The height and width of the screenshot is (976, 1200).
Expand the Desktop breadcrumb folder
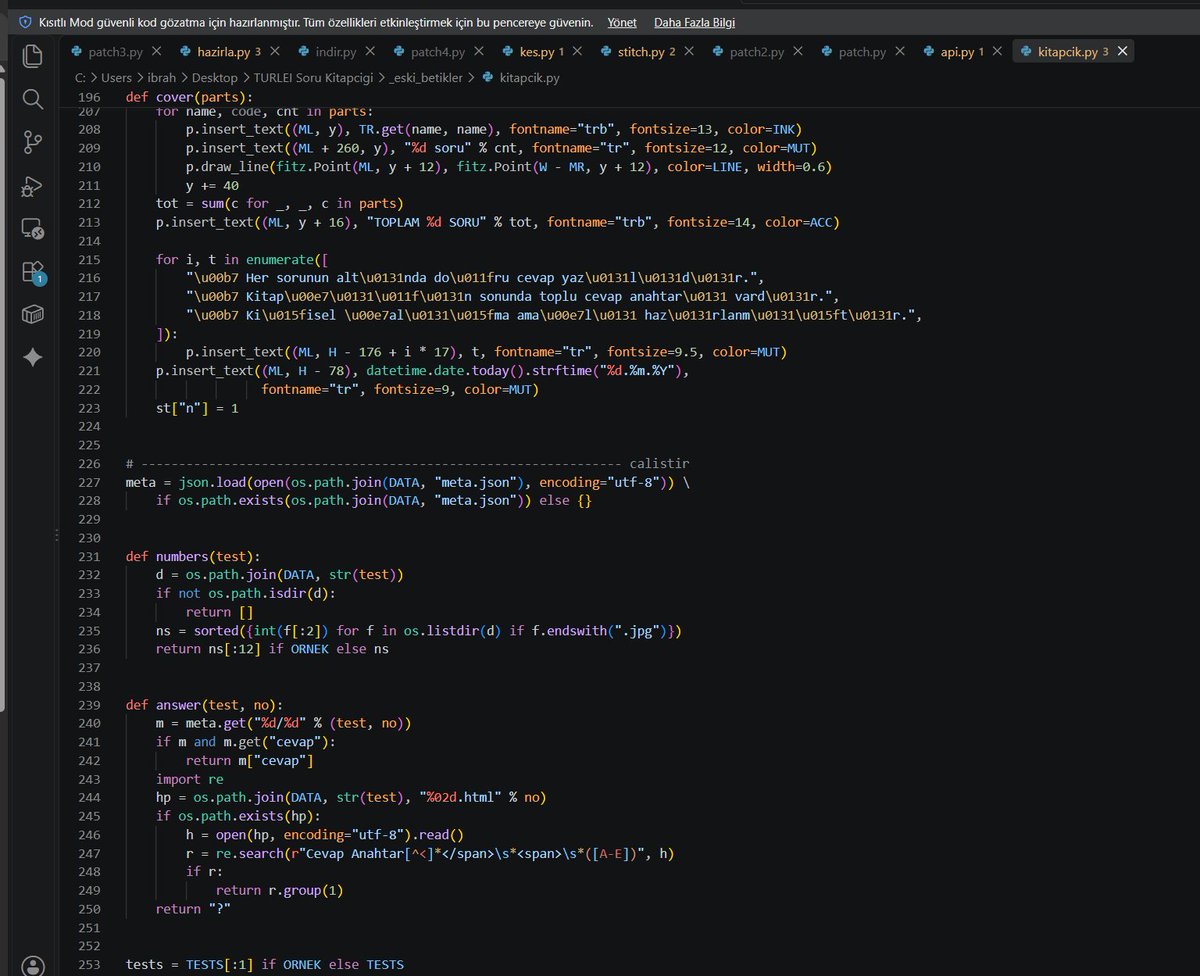click(x=215, y=77)
